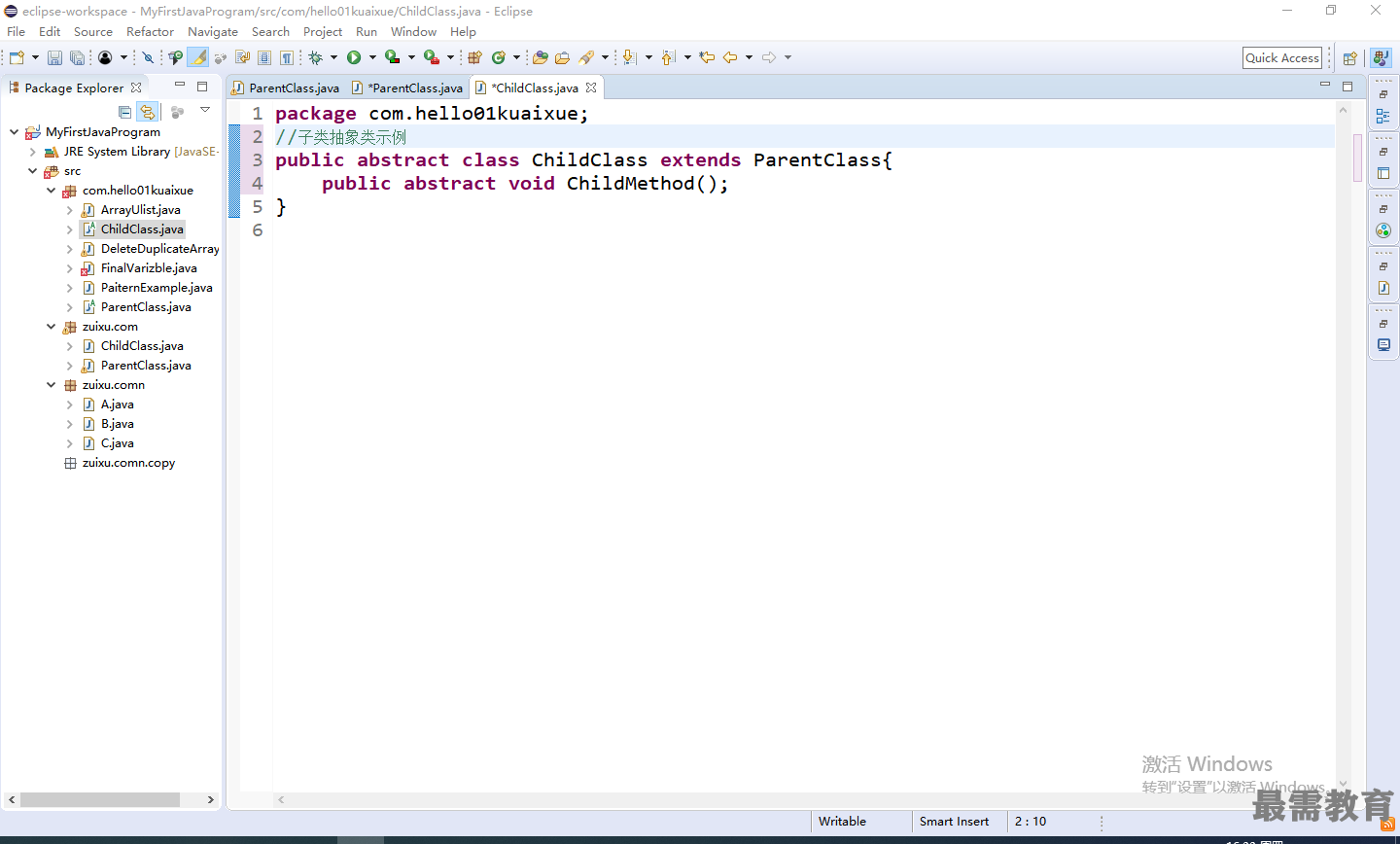Click the Smart Insert status entry
This screenshot has height=844, width=1400.
tap(954, 822)
